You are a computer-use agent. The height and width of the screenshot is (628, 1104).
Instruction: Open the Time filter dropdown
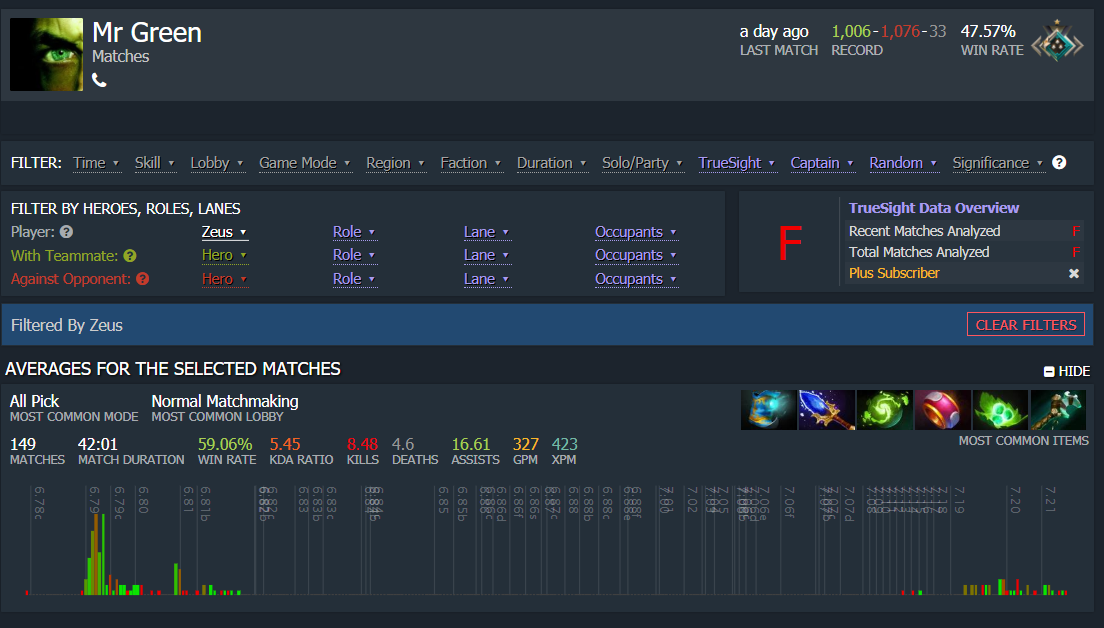coord(96,163)
